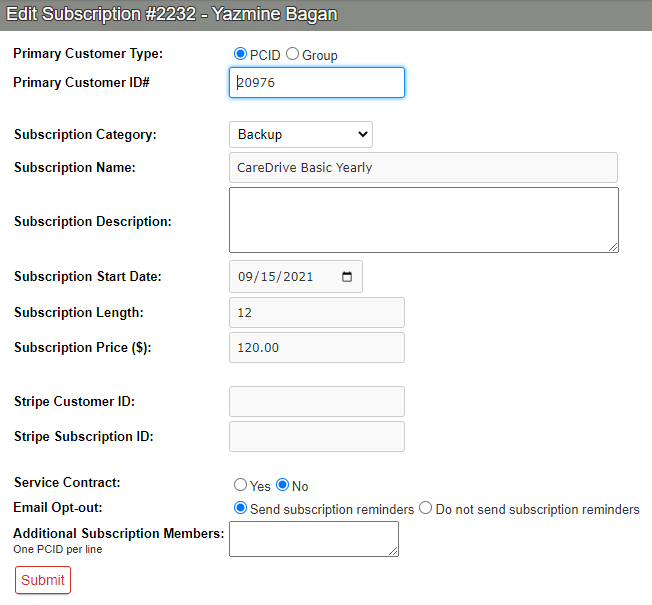Click the Primary Customer ID# field
652x605 pixels.
click(316, 83)
